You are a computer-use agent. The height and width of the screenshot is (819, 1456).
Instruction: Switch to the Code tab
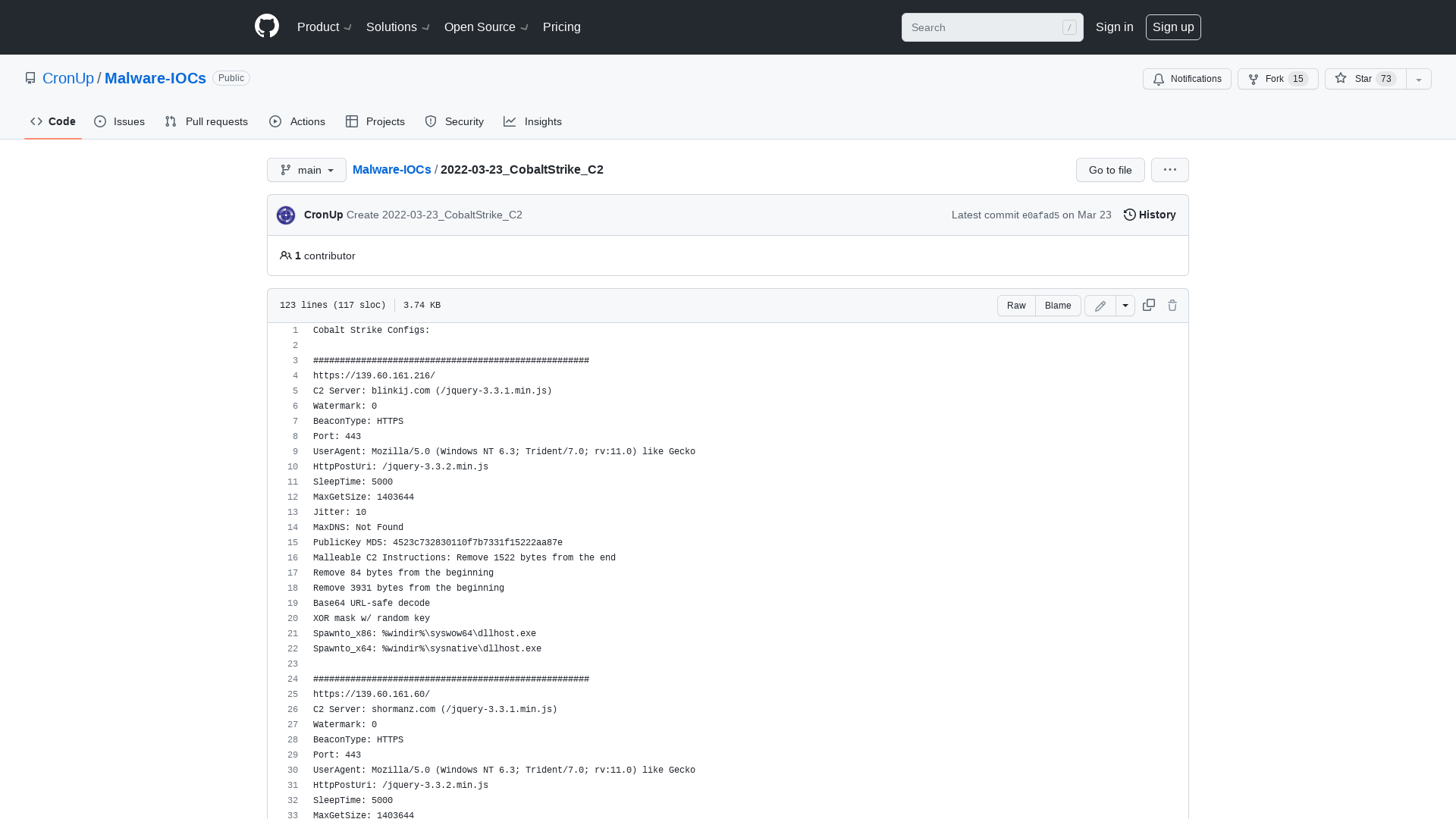pyautogui.click(x=53, y=121)
